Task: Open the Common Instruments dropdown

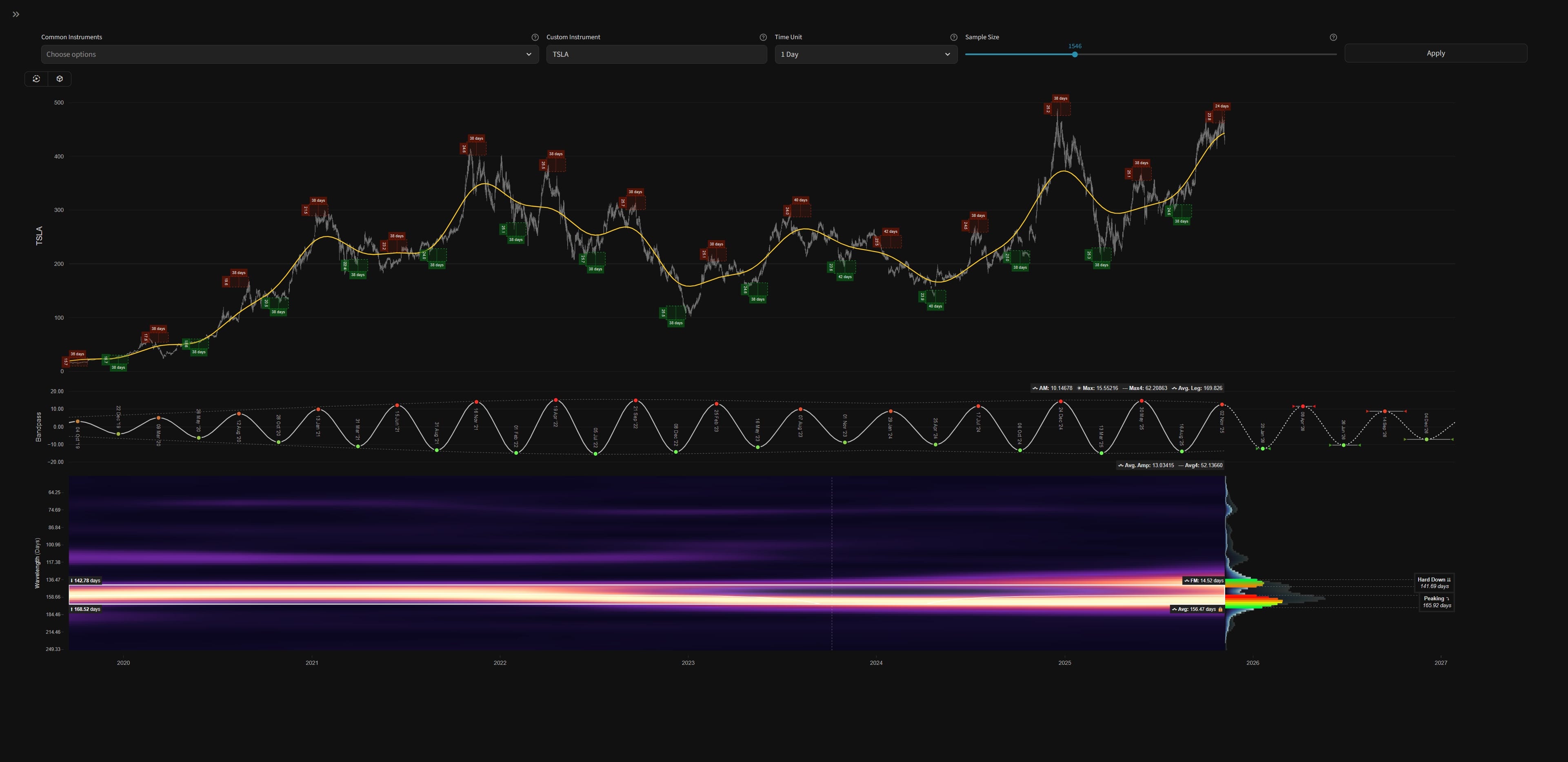Action: click(x=529, y=54)
